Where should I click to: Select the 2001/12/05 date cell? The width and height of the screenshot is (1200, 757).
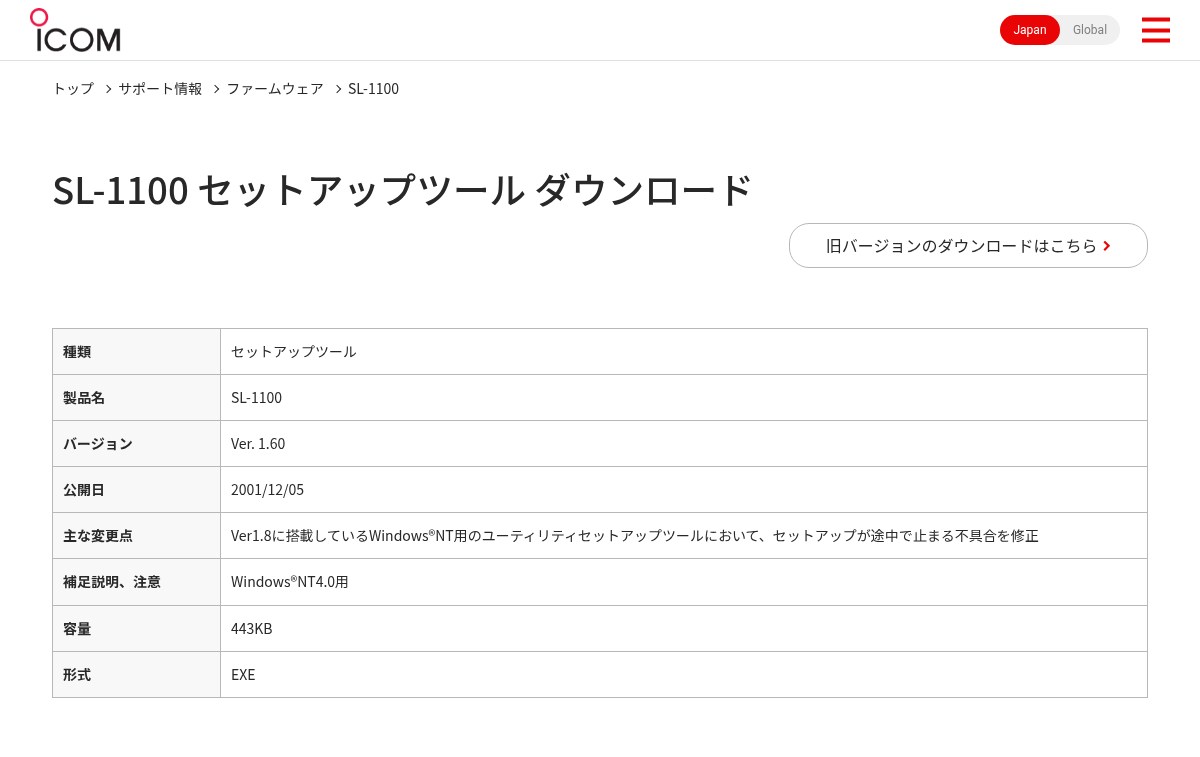click(684, 490)
